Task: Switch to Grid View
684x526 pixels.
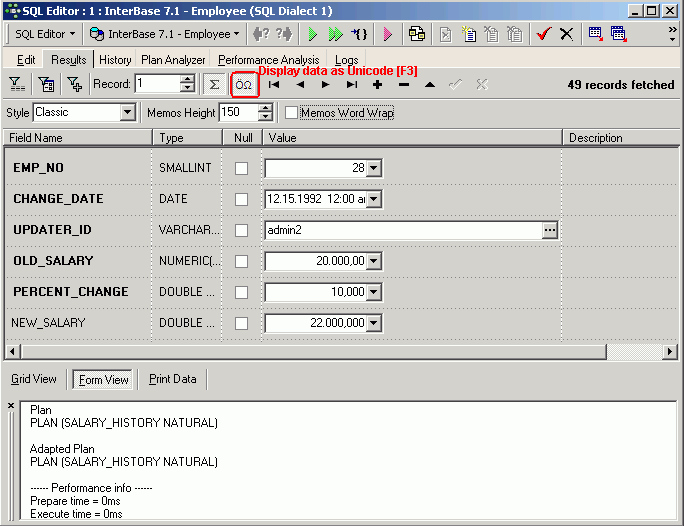Action: pyautogui.click(x=34, y=379)
